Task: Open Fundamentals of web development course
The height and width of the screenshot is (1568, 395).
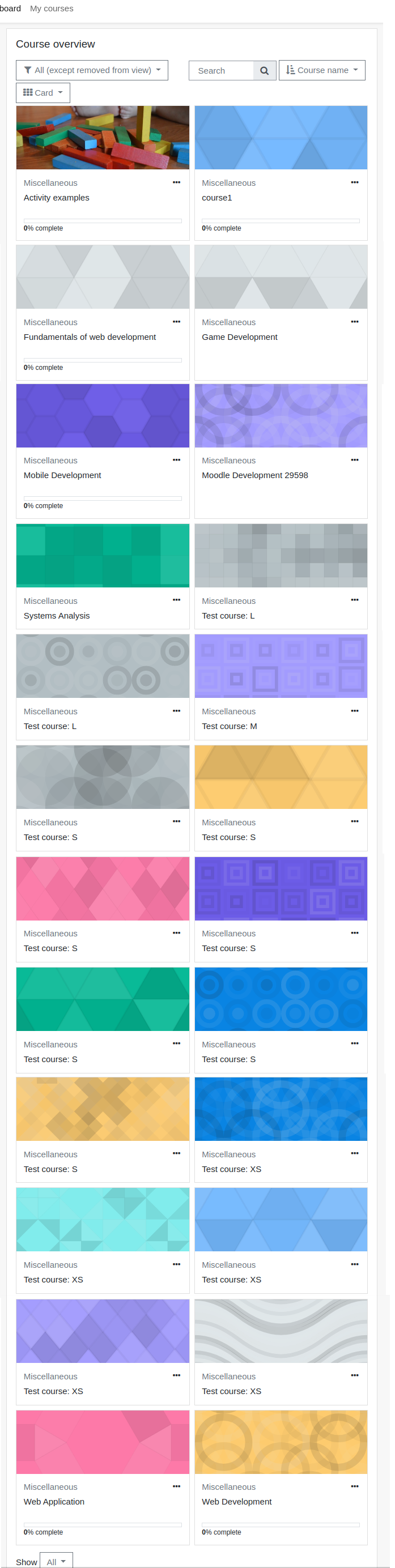Action: 90,337
